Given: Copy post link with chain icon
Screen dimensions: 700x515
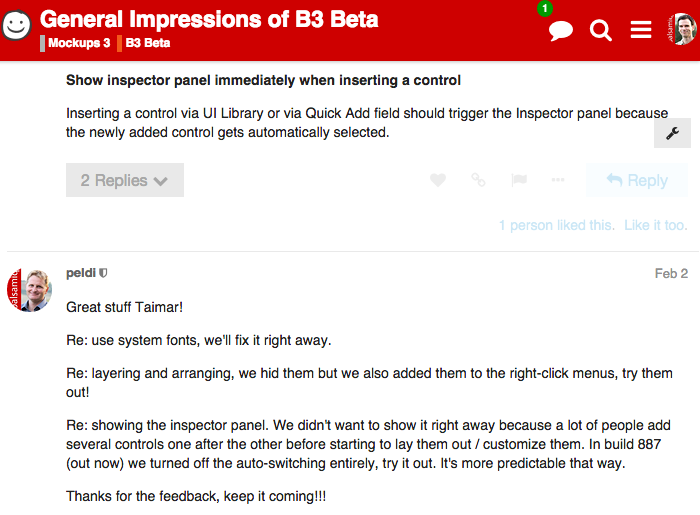Looking at the screenshot, I should pos(478,180).
